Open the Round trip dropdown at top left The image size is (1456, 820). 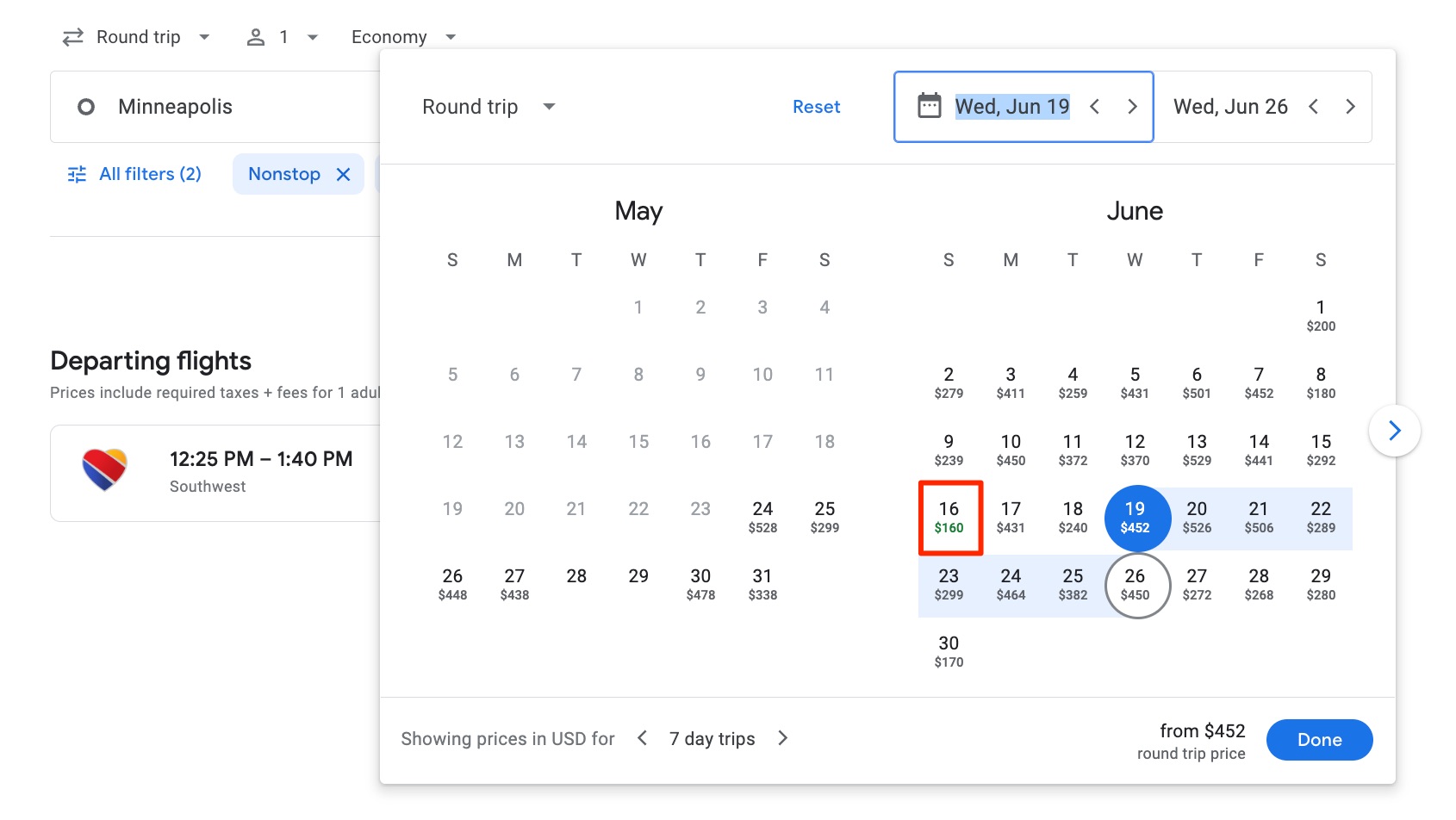(x=138, y=36)
